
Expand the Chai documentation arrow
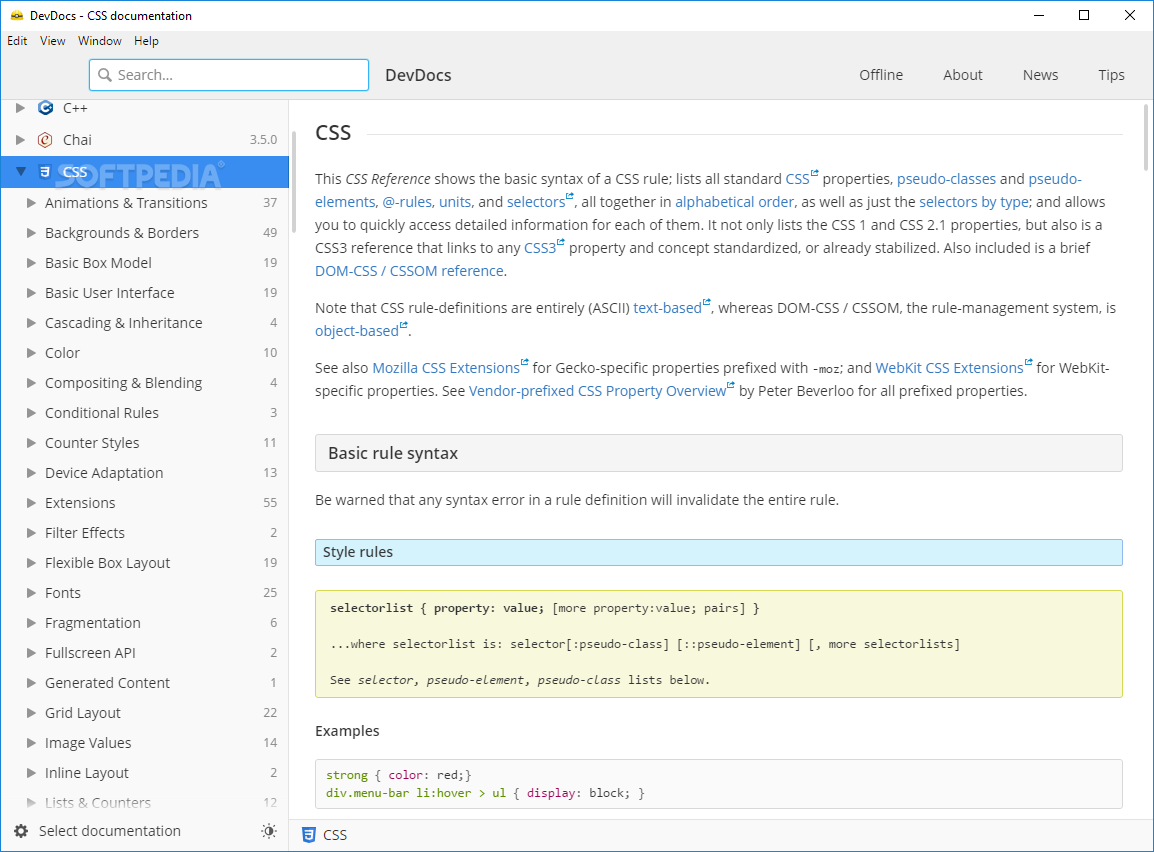21,140
